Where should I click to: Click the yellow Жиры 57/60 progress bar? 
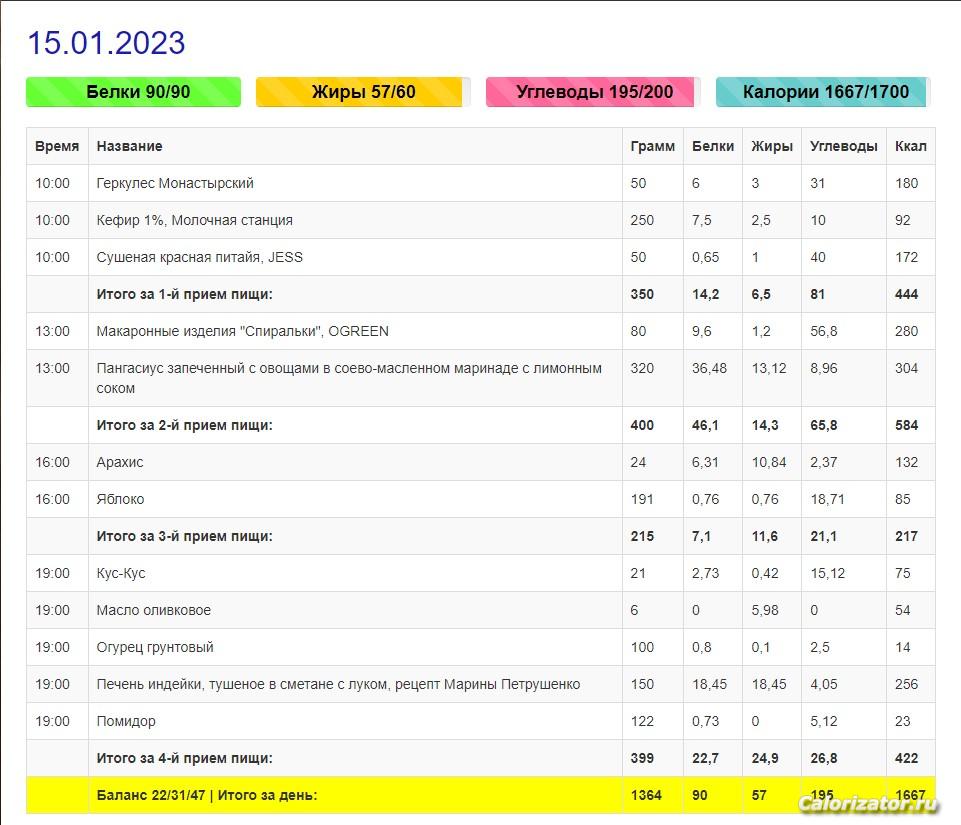pyautogui.click(x=362, y=92)
